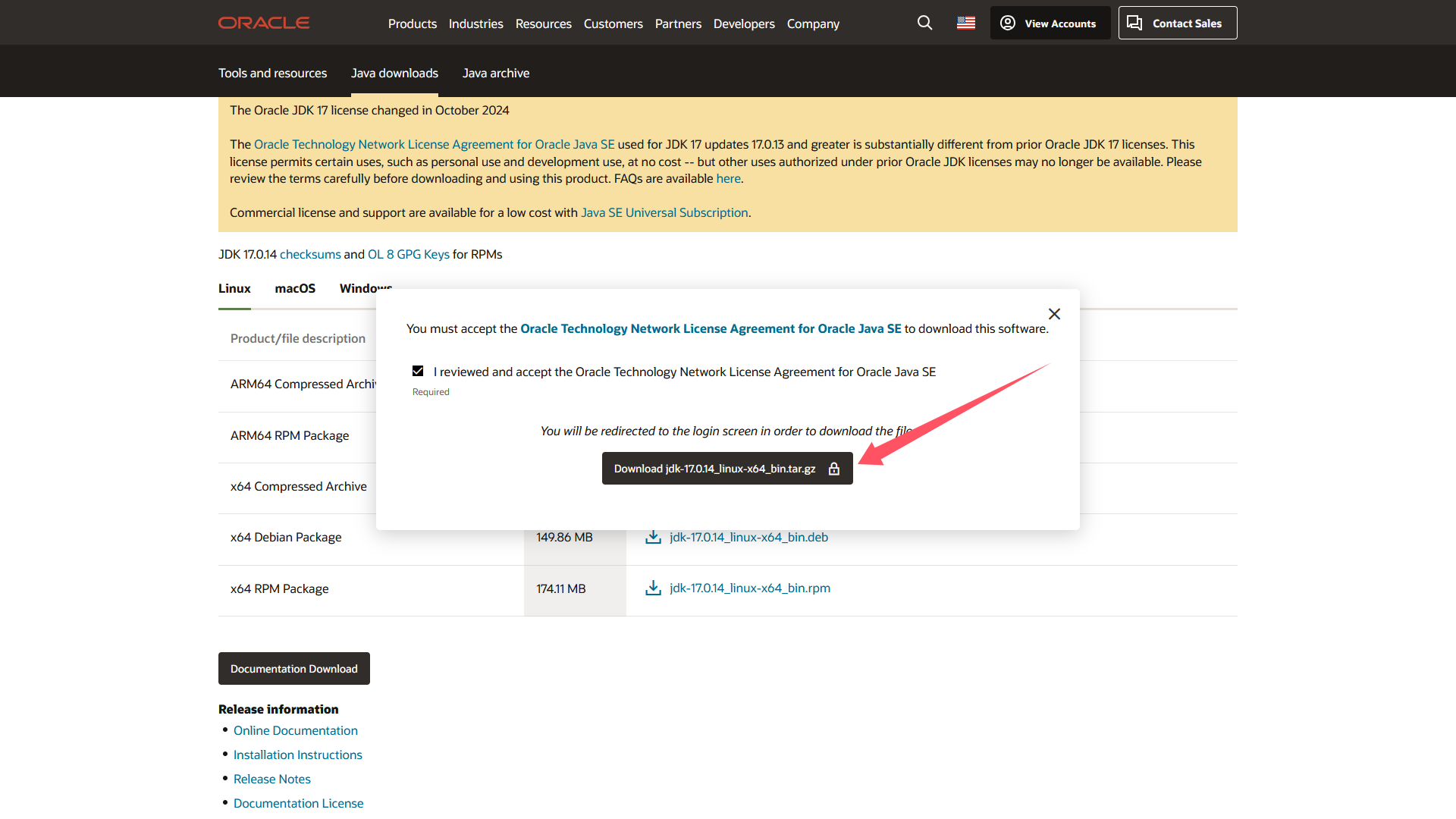The width and height of the screenshot is (1456, 819).
Task: Click the x64 Debian Package row text
Action: [x=286, y=537]
